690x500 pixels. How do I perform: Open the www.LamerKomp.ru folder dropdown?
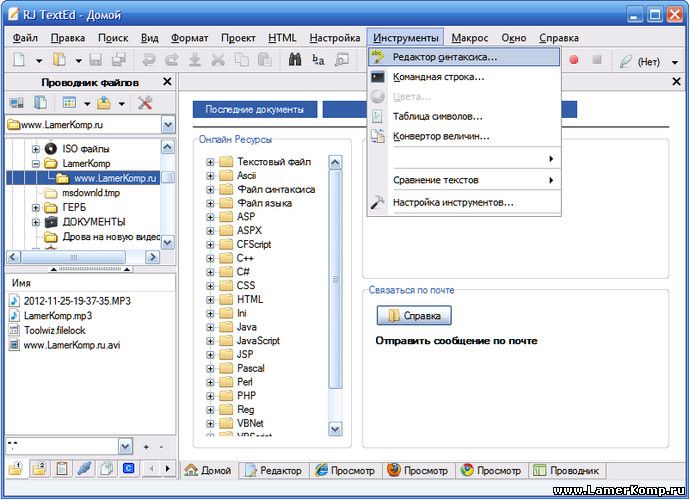pos(167,126)
